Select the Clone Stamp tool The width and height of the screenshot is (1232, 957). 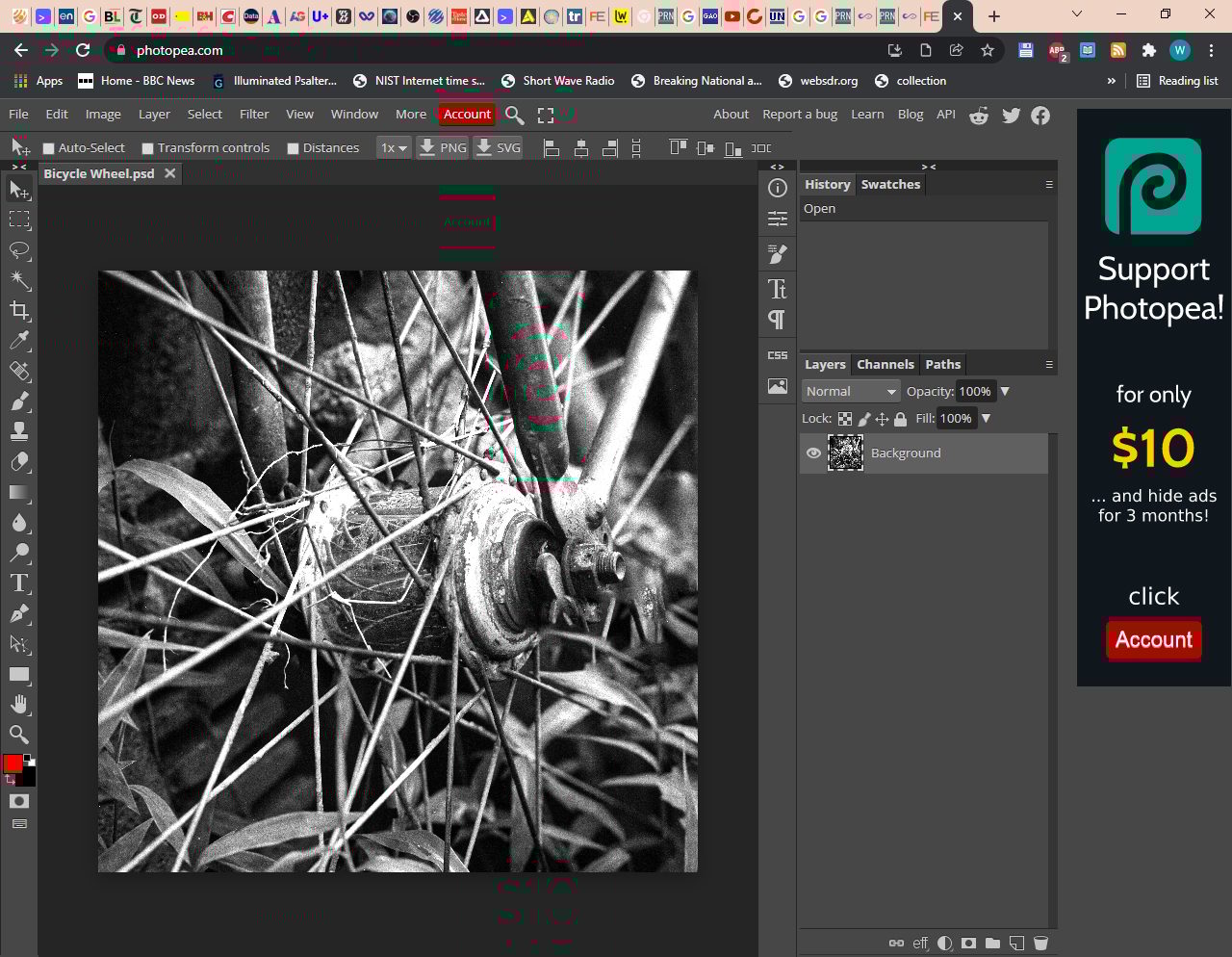tap(19, 431)
